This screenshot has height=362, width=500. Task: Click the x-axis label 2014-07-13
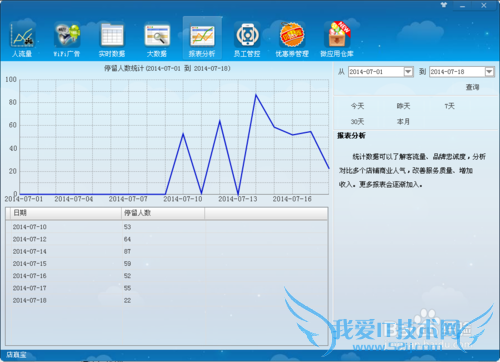[x=238, y=199]
